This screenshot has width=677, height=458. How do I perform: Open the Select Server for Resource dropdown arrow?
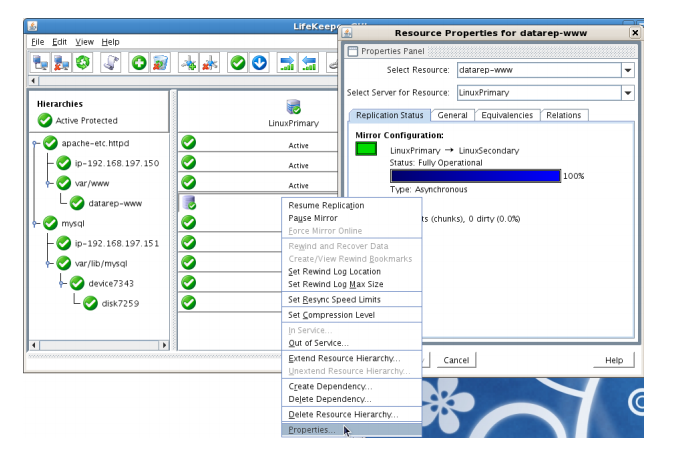628,93
